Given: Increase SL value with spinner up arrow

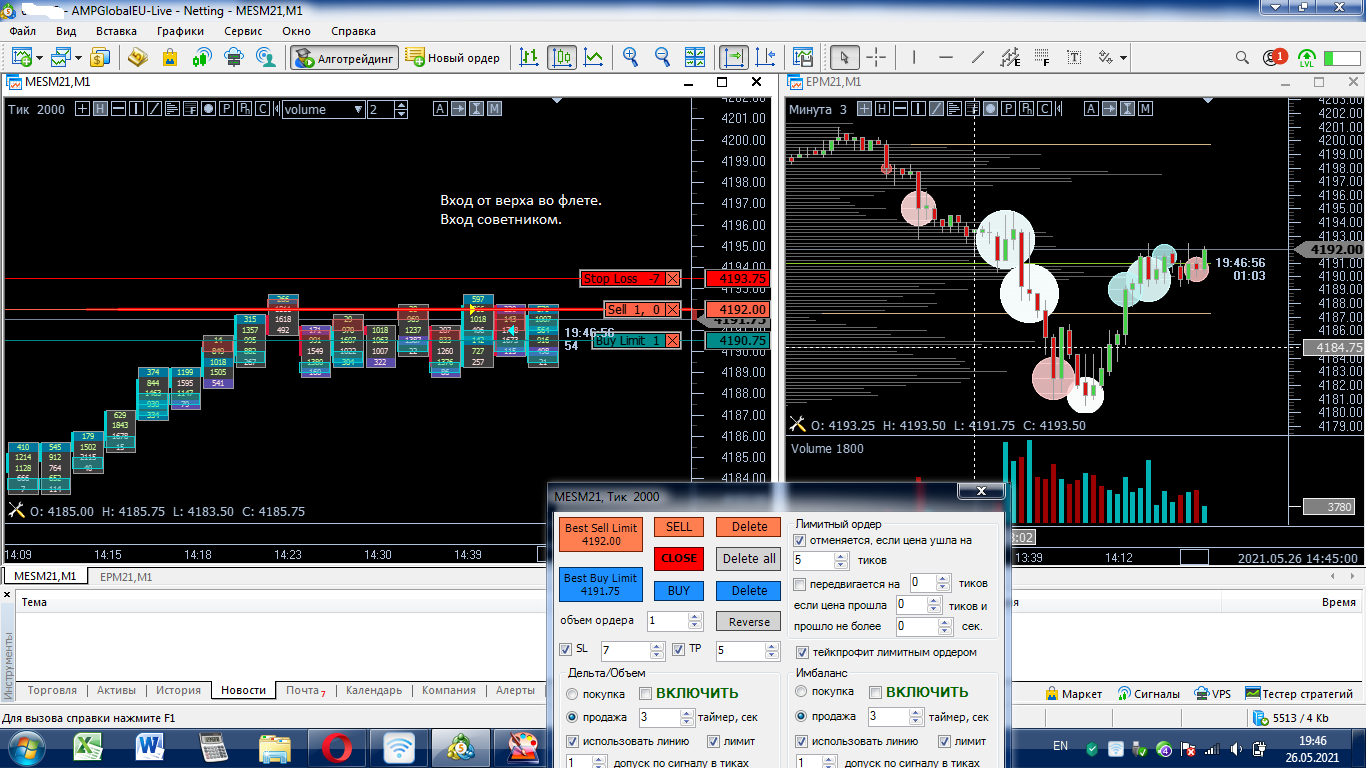Looking at the screenshot, I should pyautogui.click(x=657, y=646).
